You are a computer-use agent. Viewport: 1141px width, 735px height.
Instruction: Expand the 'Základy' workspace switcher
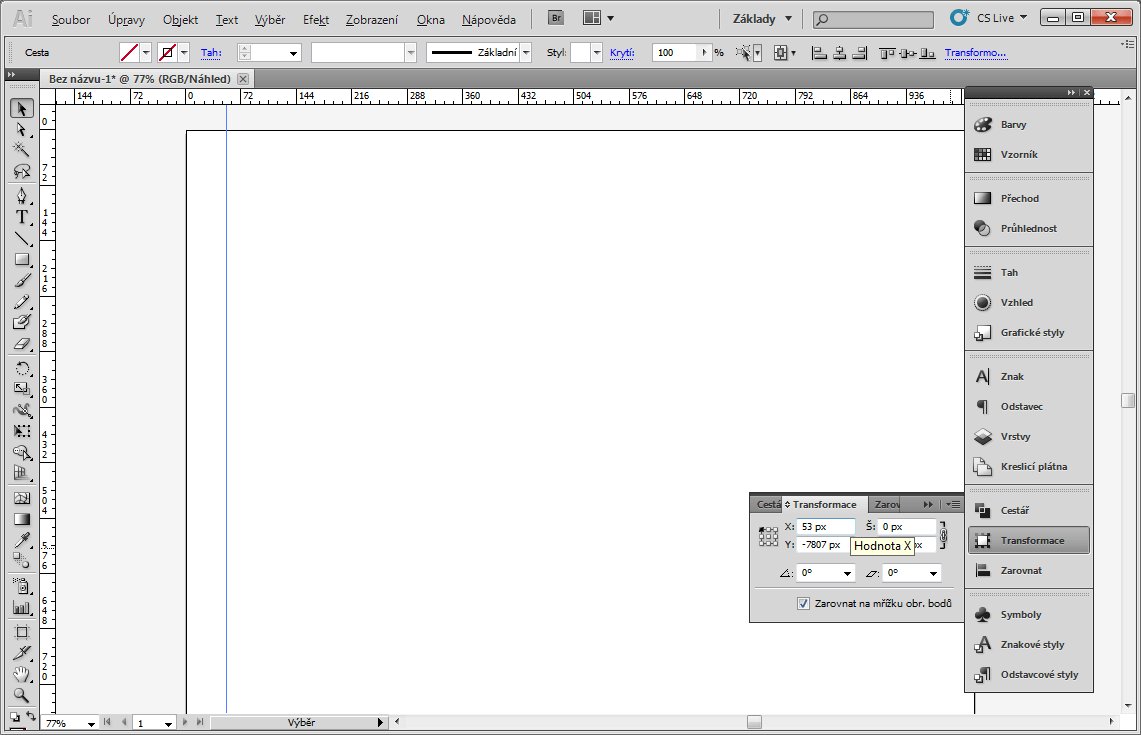[x=762, y=19]
